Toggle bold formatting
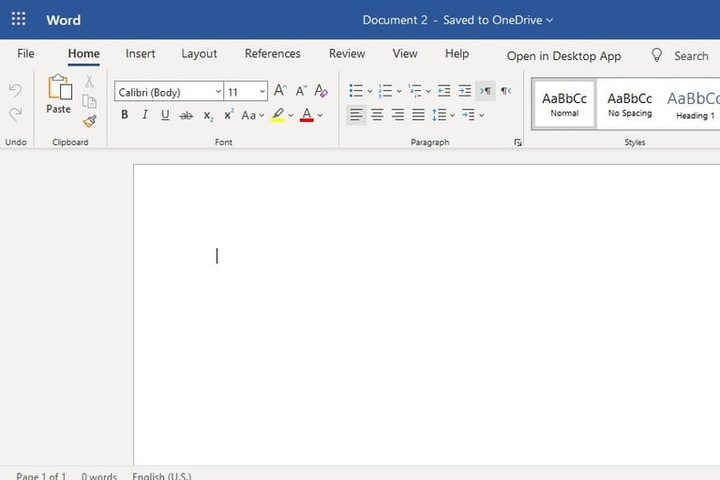This screenshot has width=720, height=480. coord(124,115)
